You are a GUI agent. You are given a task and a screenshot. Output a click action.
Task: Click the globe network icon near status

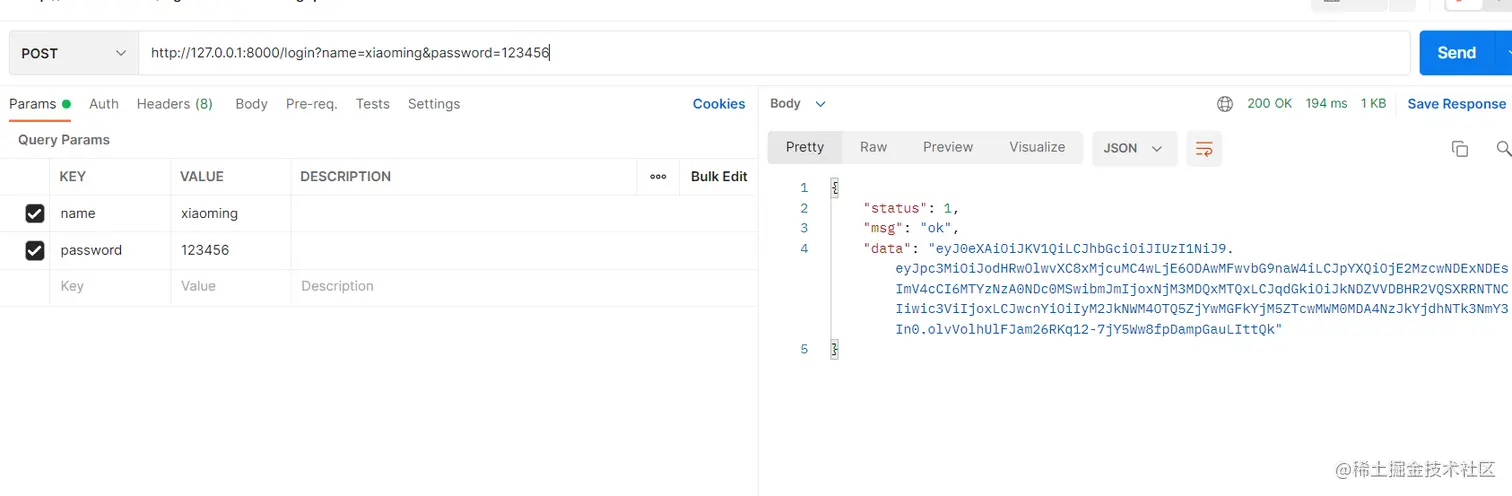point(1225,104)
